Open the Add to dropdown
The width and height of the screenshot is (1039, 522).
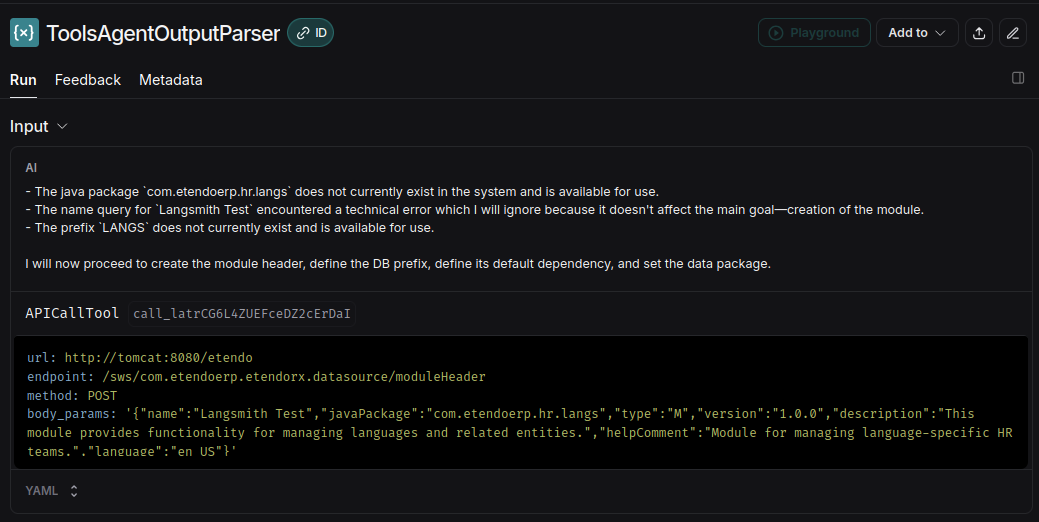(x=917, y=32)
